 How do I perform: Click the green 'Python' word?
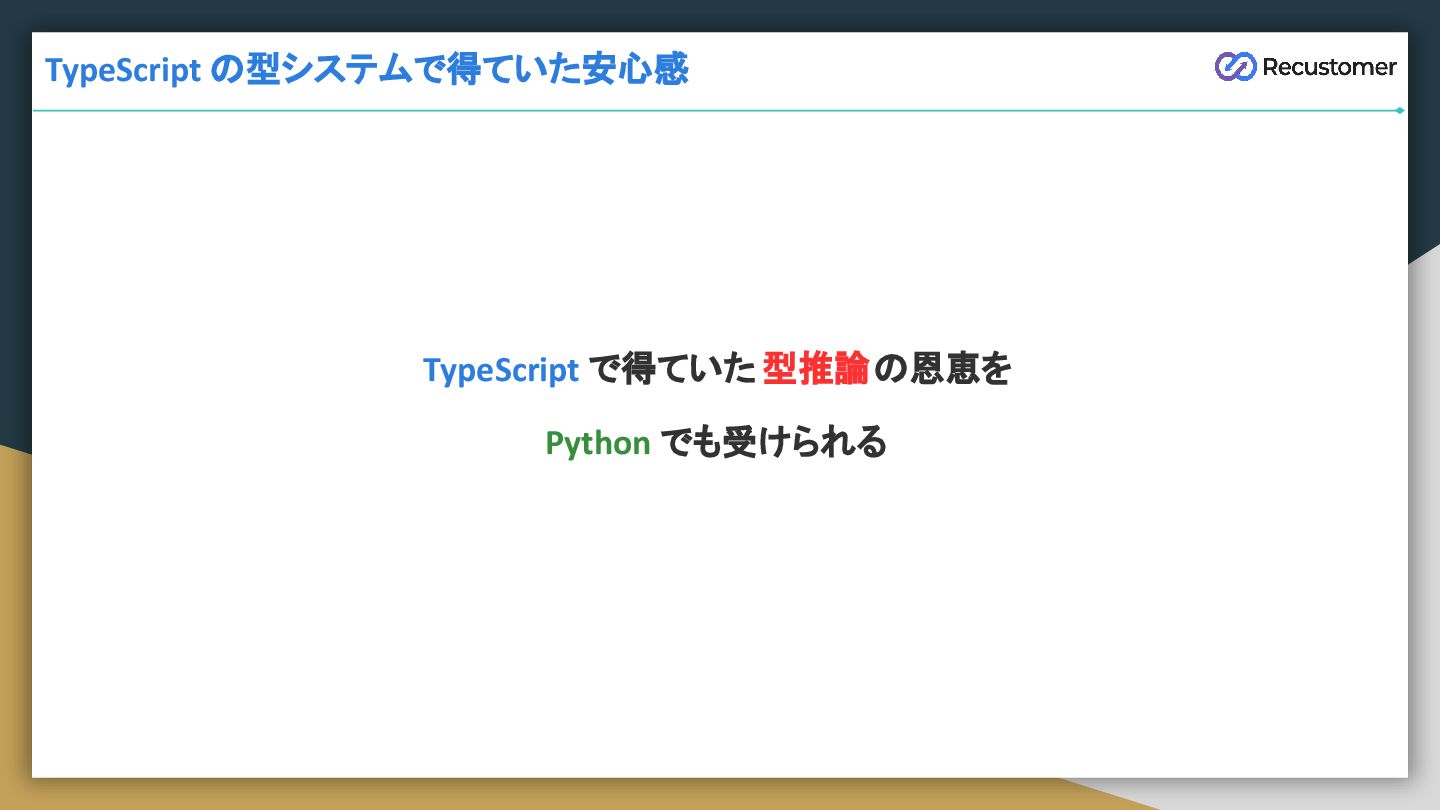(x=598, y=443)
